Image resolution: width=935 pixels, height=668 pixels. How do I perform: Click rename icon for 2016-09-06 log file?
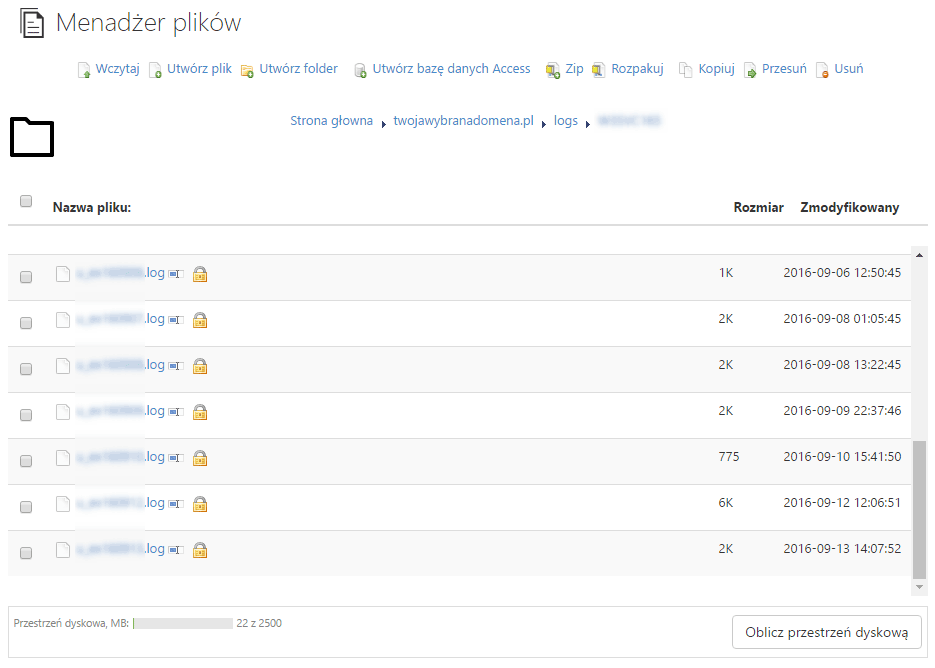(x=176, y=274)
